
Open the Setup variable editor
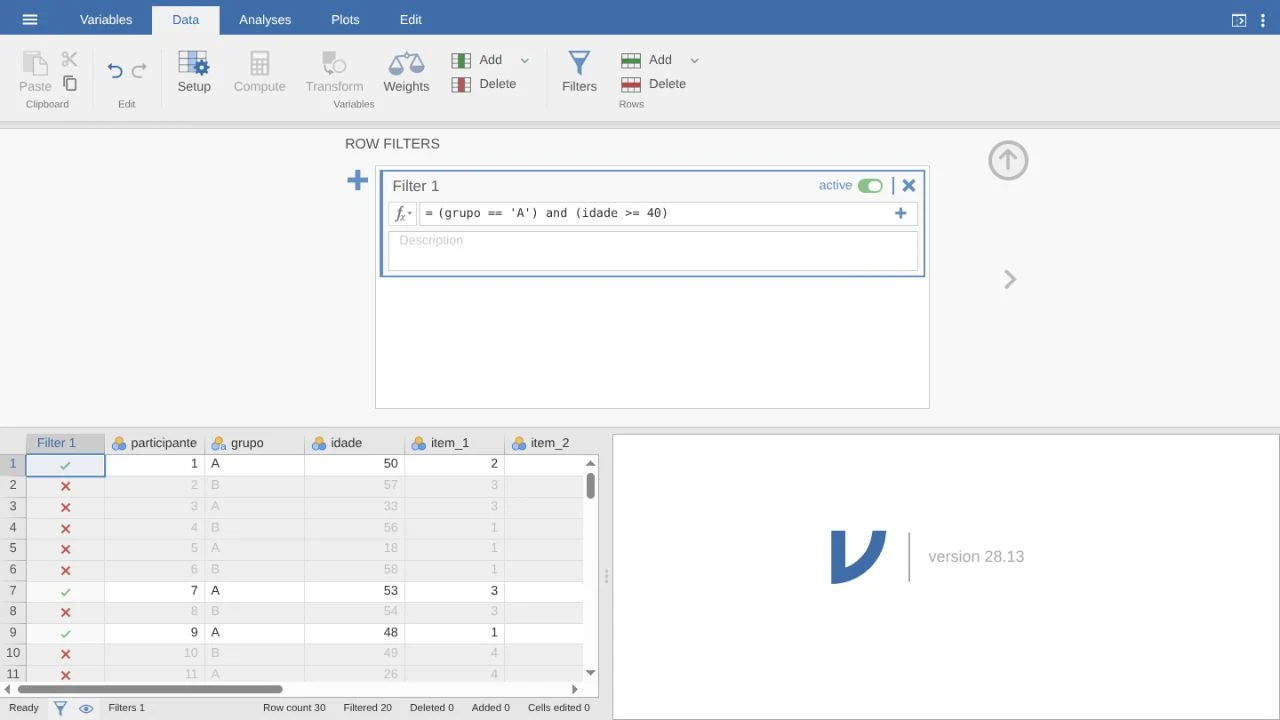(x=194, y=72)
